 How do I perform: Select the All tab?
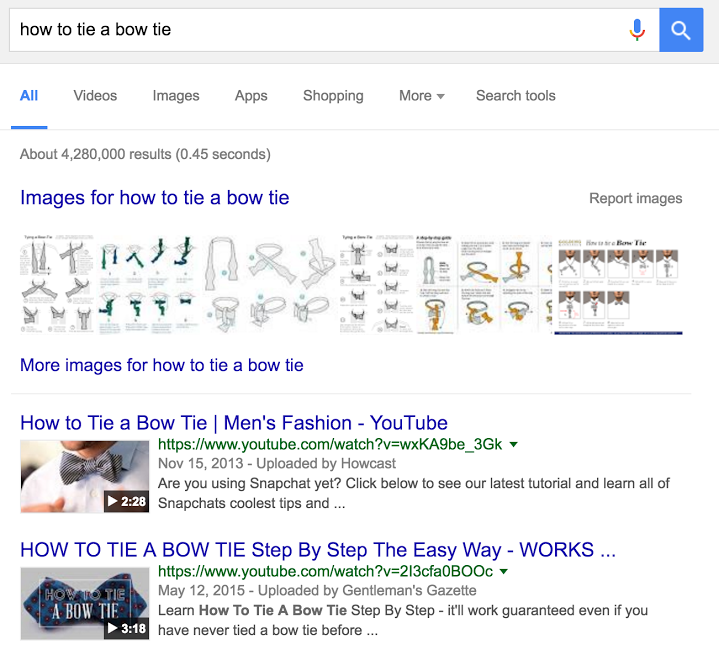(x=29, y=95)
